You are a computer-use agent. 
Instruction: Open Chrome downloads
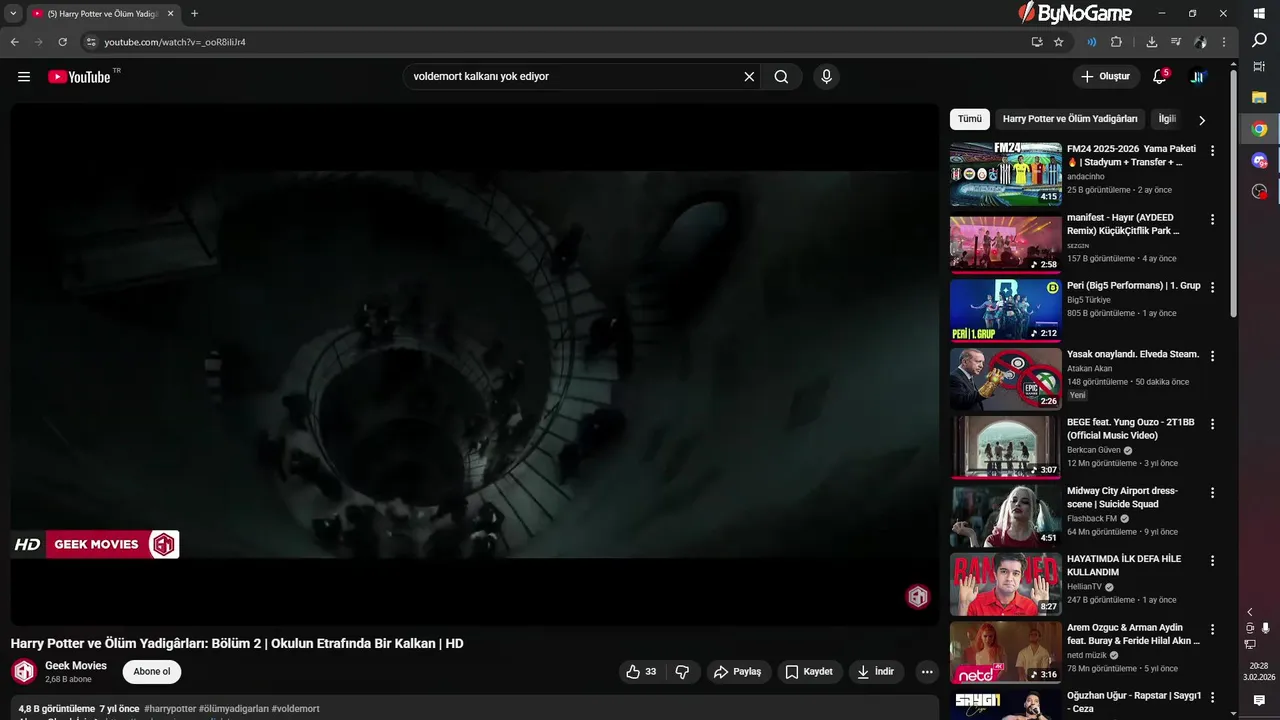(x=1152, y=42)
